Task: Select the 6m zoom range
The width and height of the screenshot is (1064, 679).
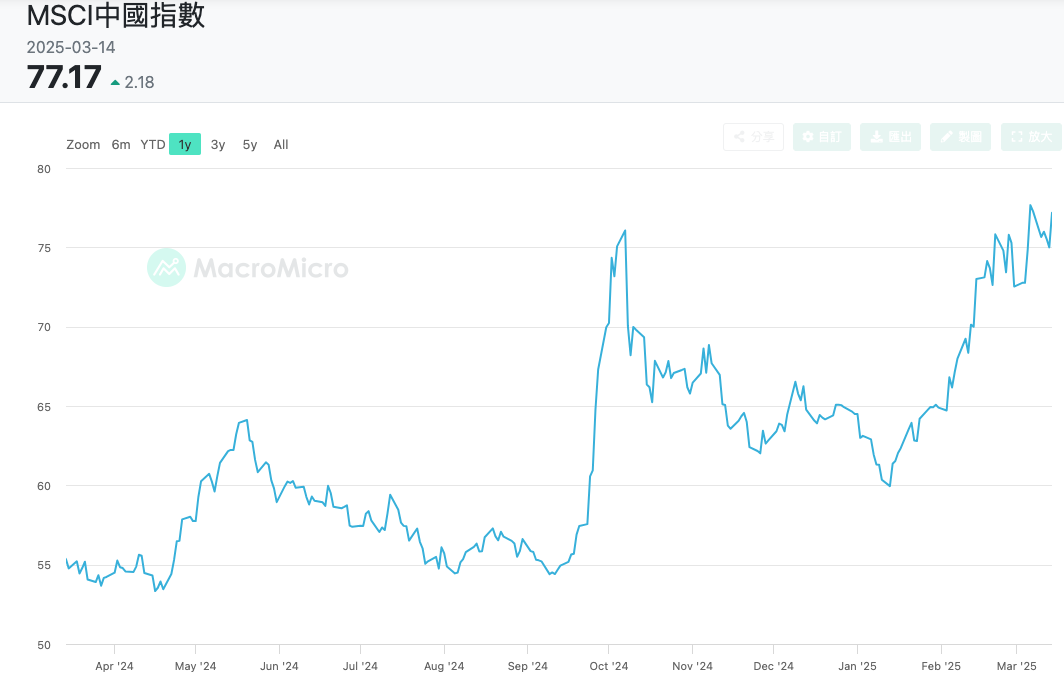Action: coord(121,144)
